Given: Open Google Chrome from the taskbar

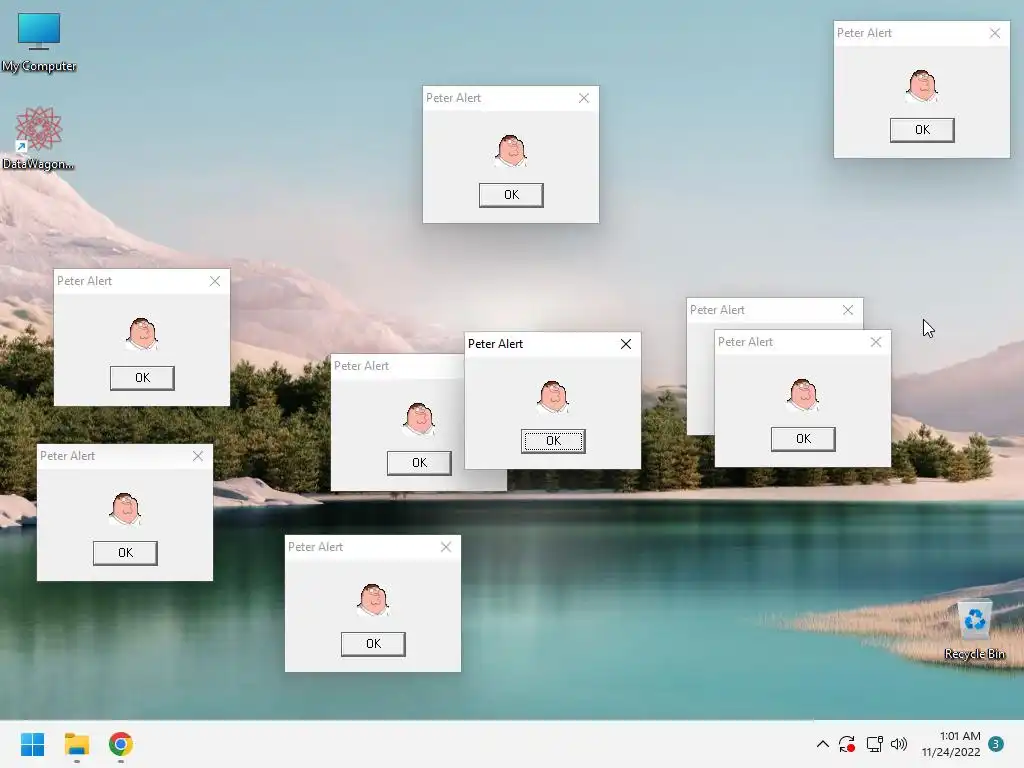Looking at the screenshot, I should tap(121, 744).
